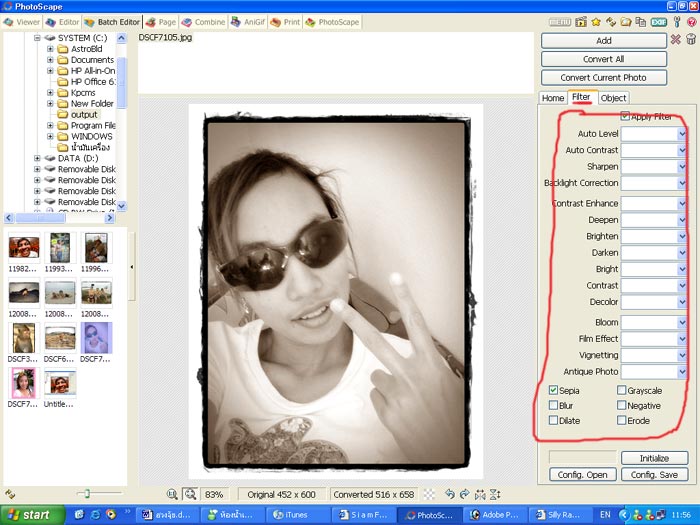This screenshot has width=700, height=525.
Task: Click the flip horizontal icon
Action: (x=480, y=494)
